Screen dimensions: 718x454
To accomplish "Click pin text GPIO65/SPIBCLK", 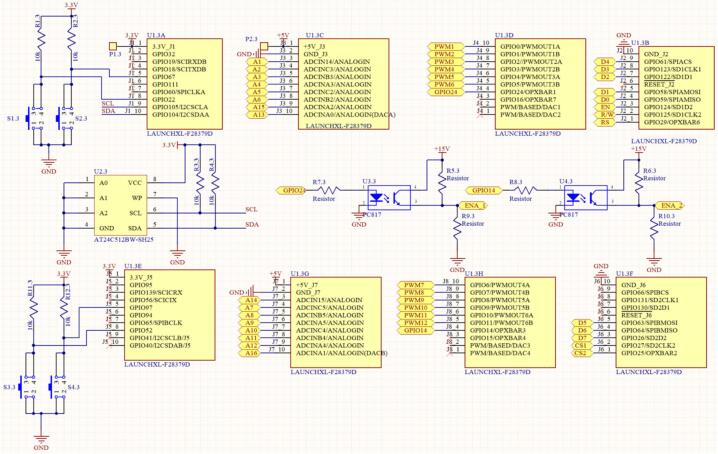I will pyautogui.click(x=156, y=323).
